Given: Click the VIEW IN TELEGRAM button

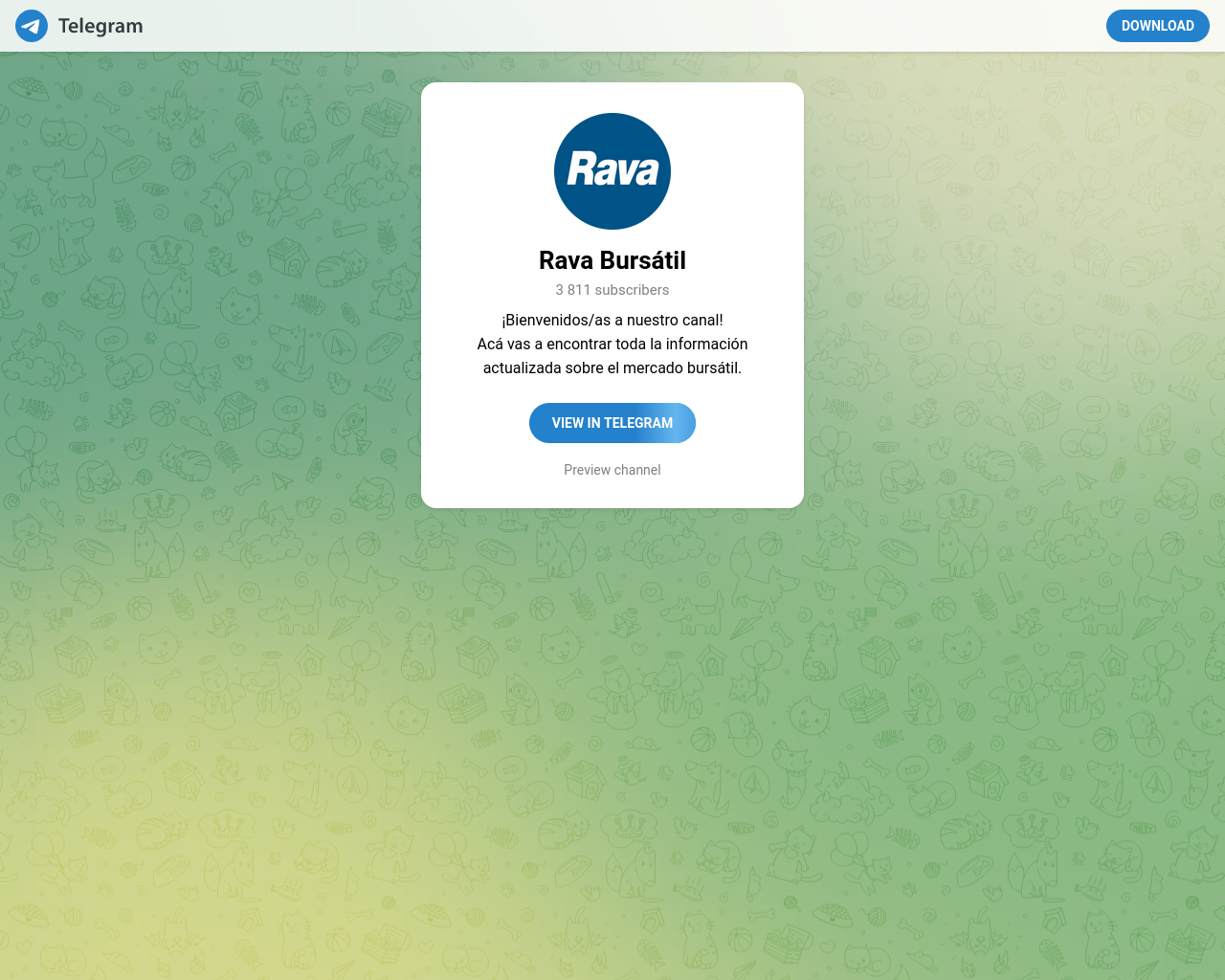Looking at the screenshot, I should [x=612, y=423].
